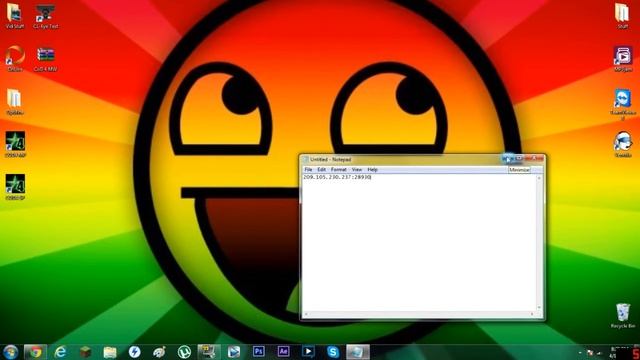Open Notepad View menu
The height and width of the screenshot is (360, 640).
pos(357,169)
